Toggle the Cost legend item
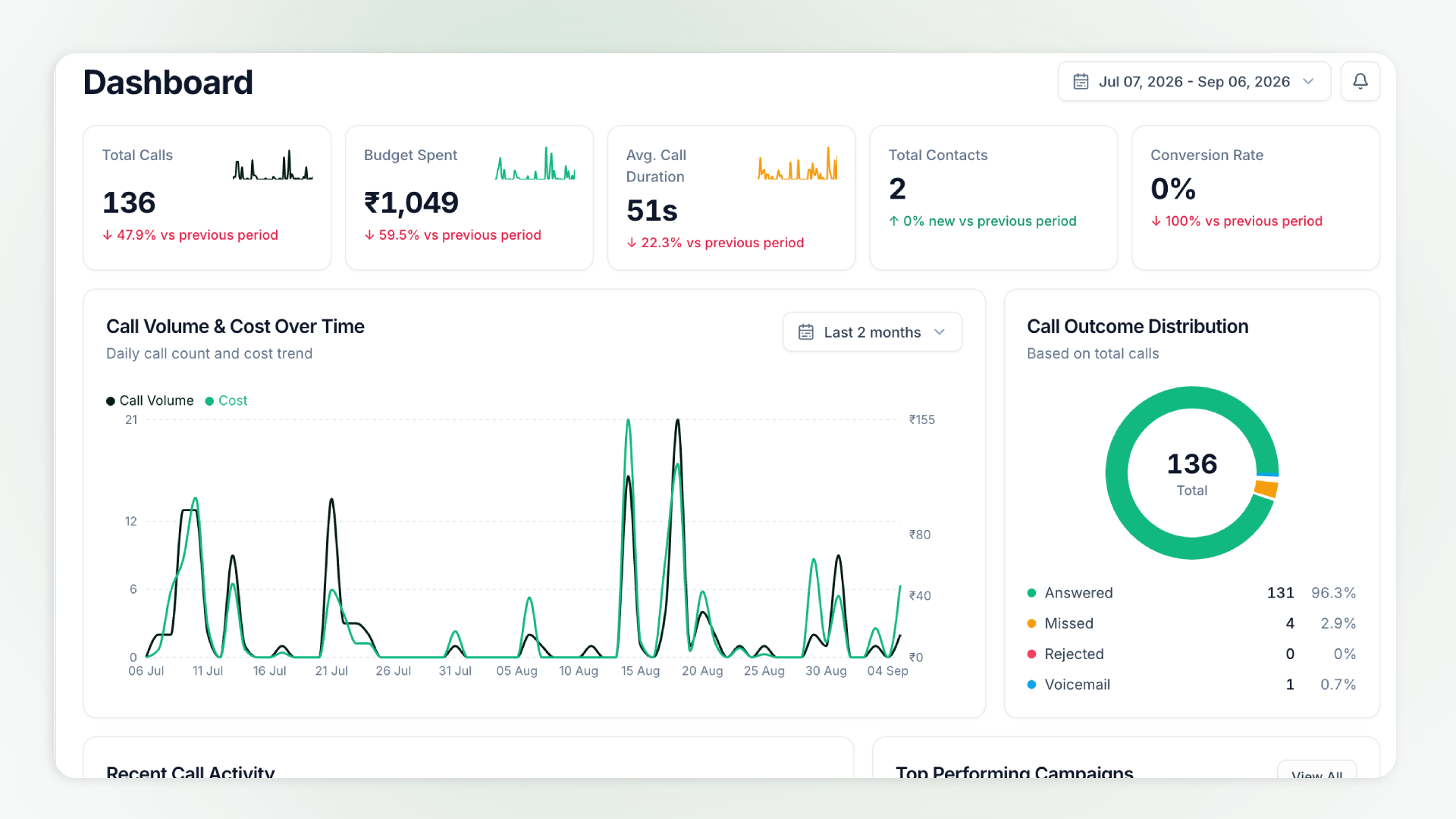The height and width of the screenshot is (819, 1456). [x=227, y=400]
